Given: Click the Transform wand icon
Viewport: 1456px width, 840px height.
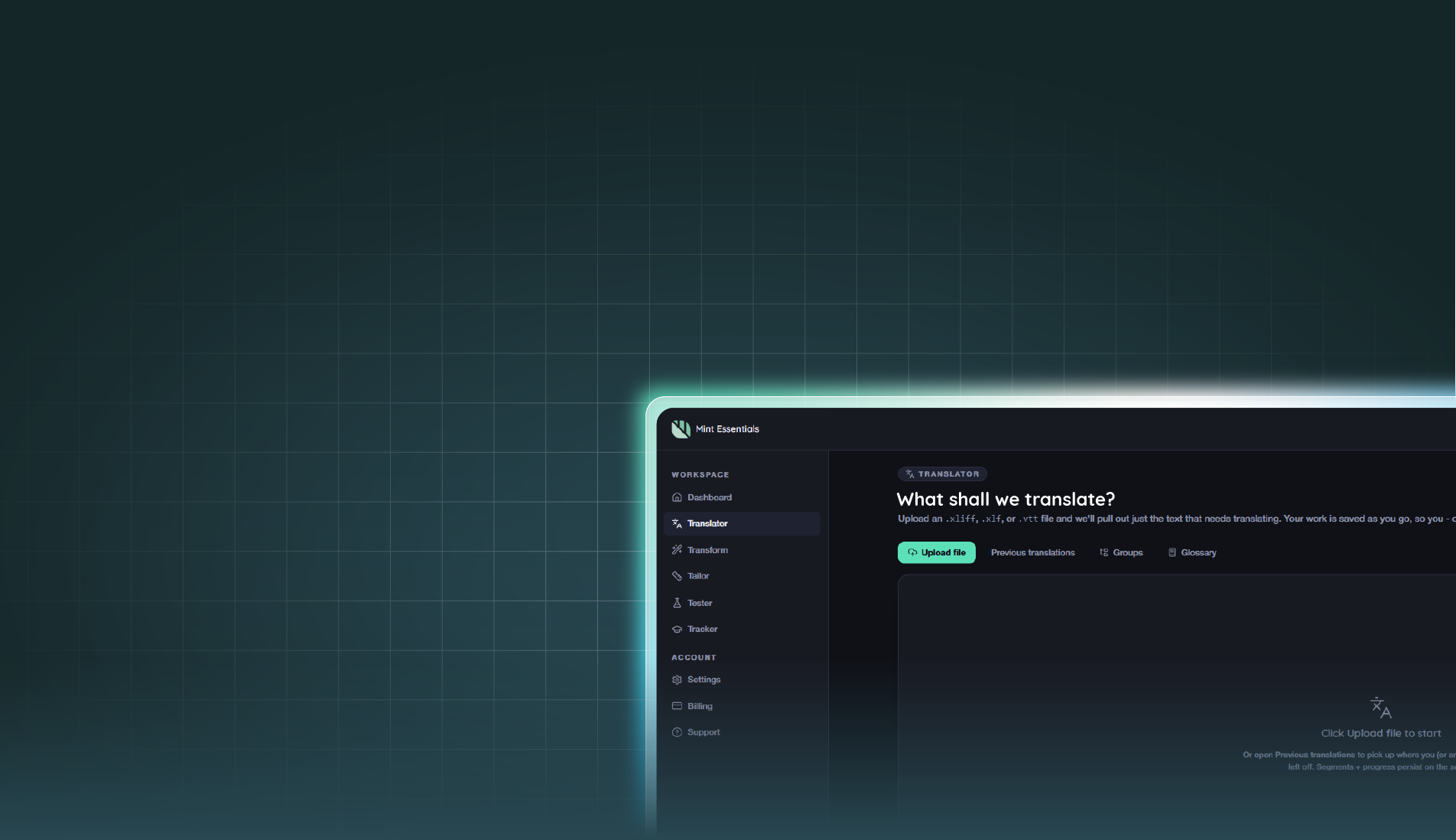Looking at the screenshot, I should coord(677,550).
